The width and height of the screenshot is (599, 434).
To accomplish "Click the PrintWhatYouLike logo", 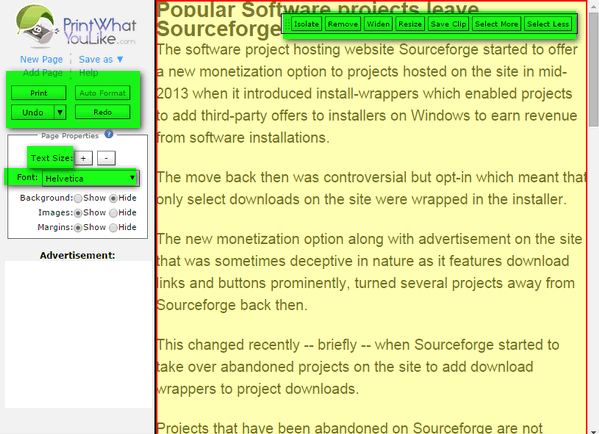I will [76, 26].
